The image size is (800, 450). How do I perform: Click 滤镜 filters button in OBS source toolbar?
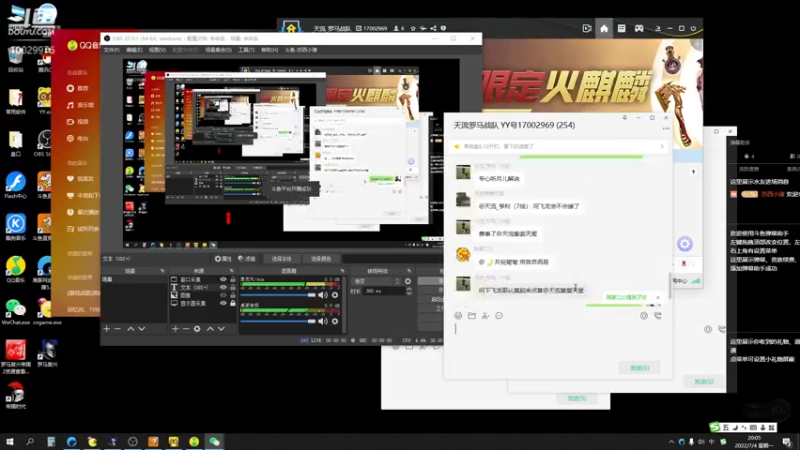click(x=246, y=259)
